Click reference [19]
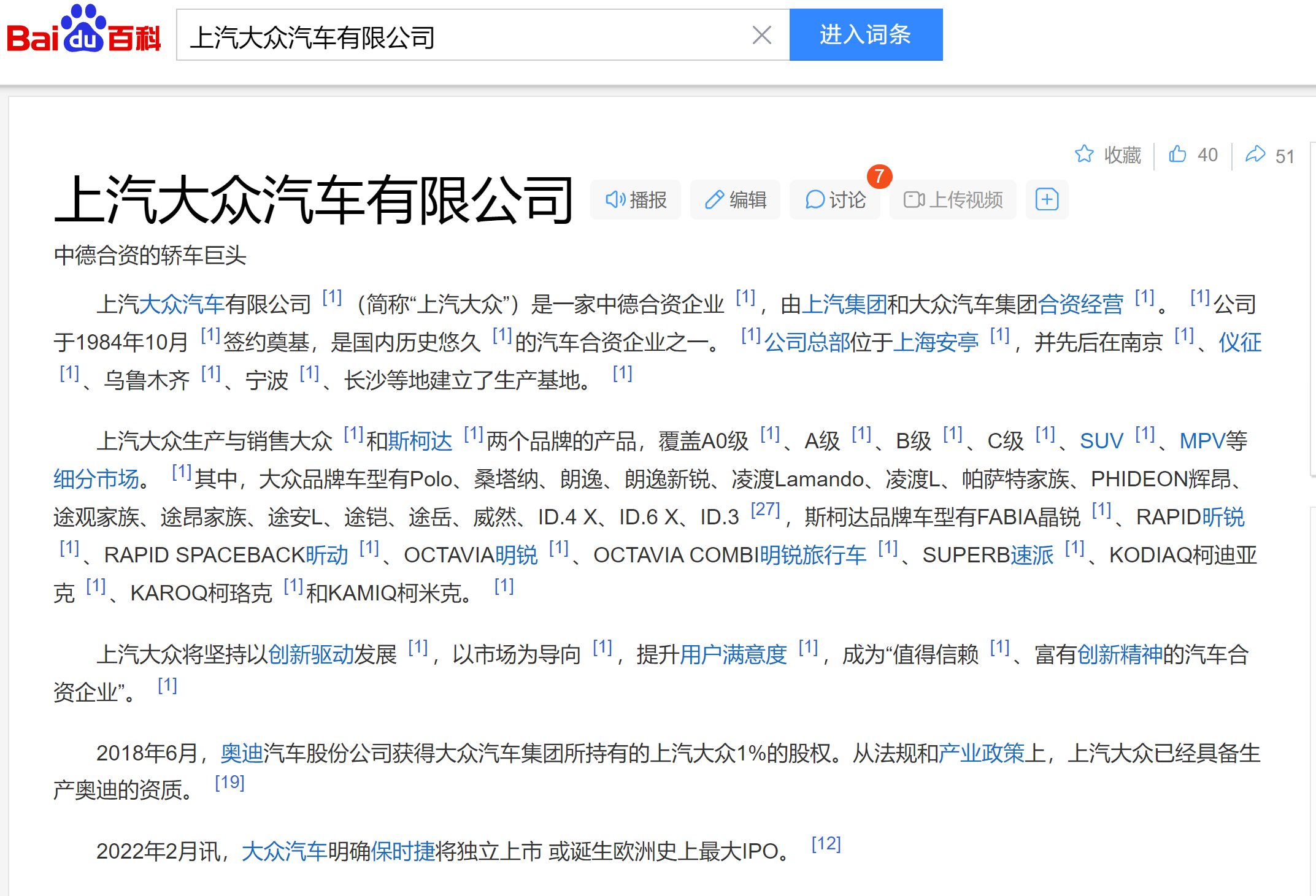This screenshot has width=1316, height=896. [x=229, y=782]
